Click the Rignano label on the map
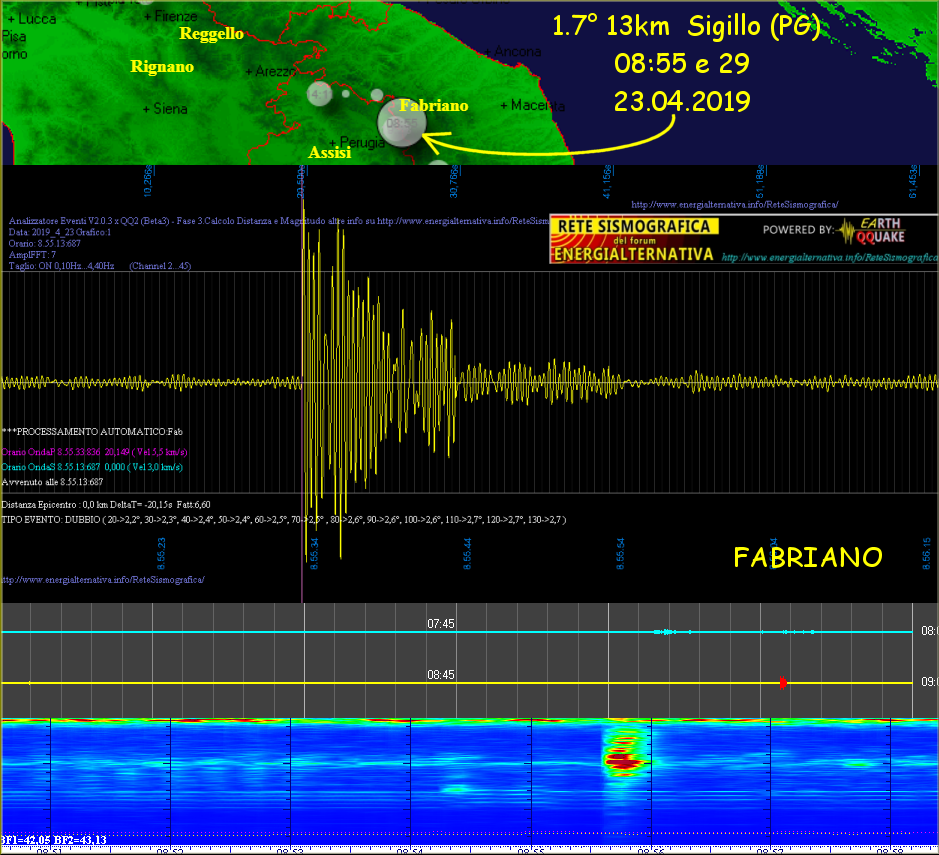This screenshot has width=939, height=855. click(162, 66)
